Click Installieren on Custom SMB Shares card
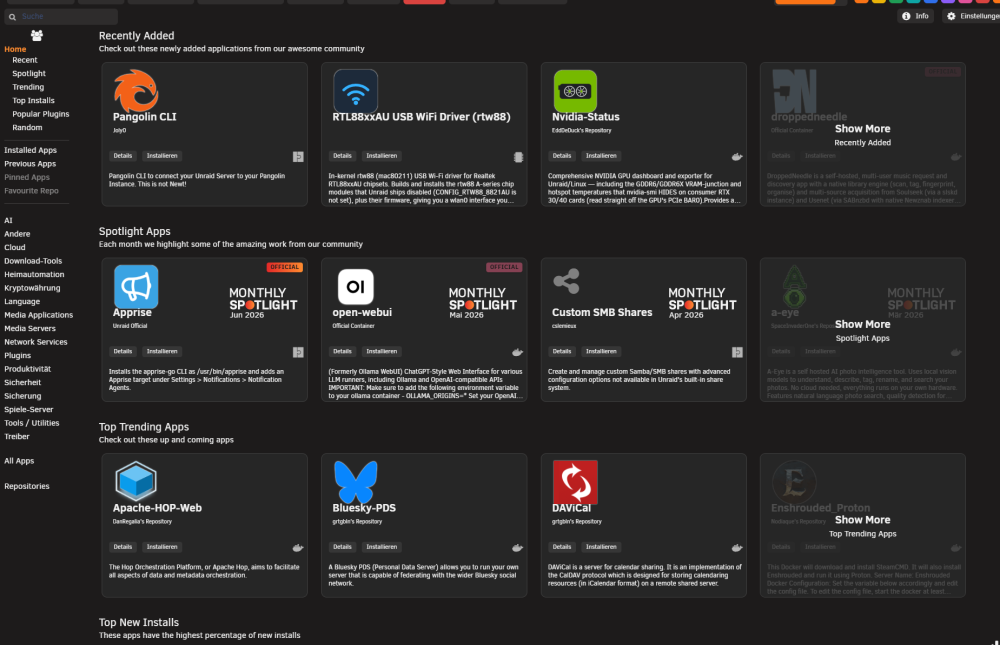 pos(601,352)
